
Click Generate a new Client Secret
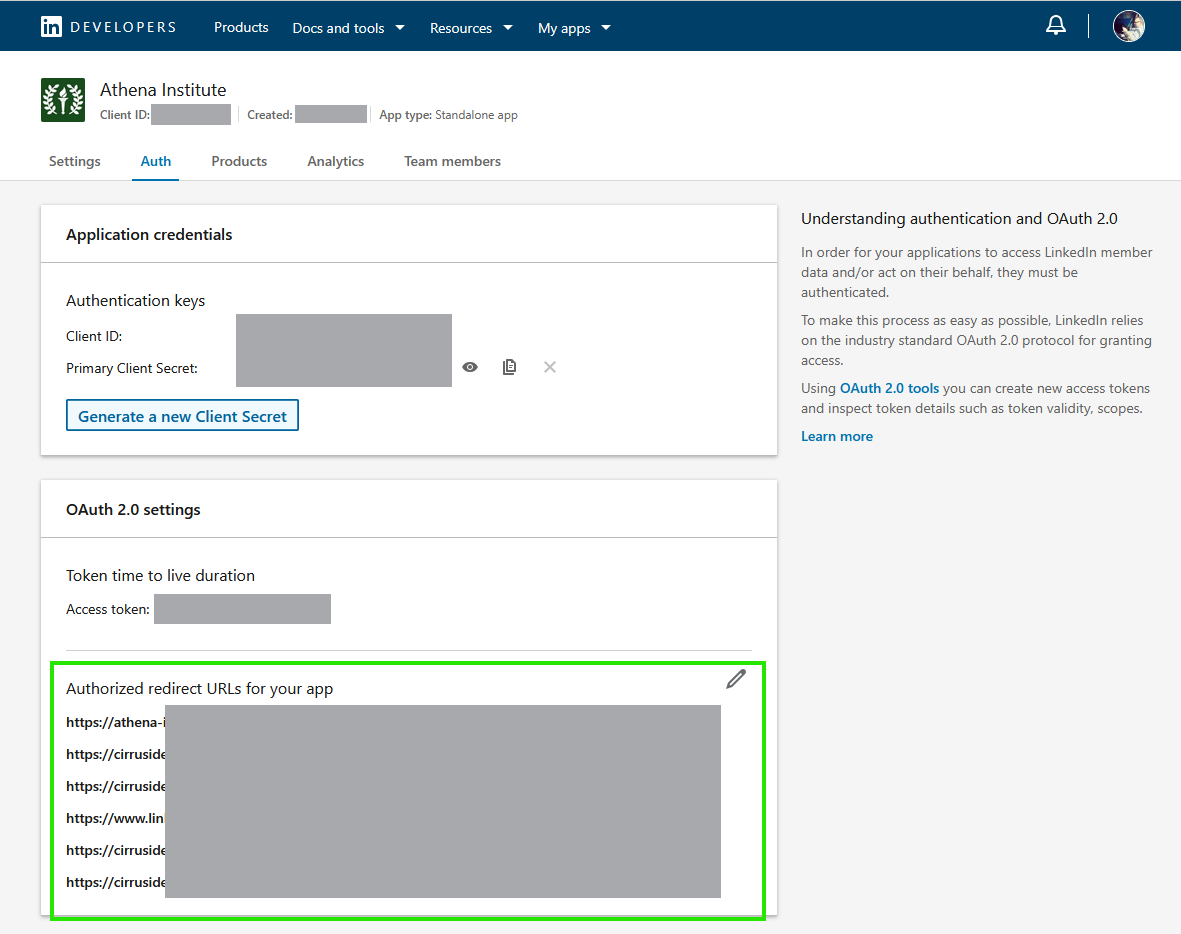pyautogui.click(x=182, y=416)
